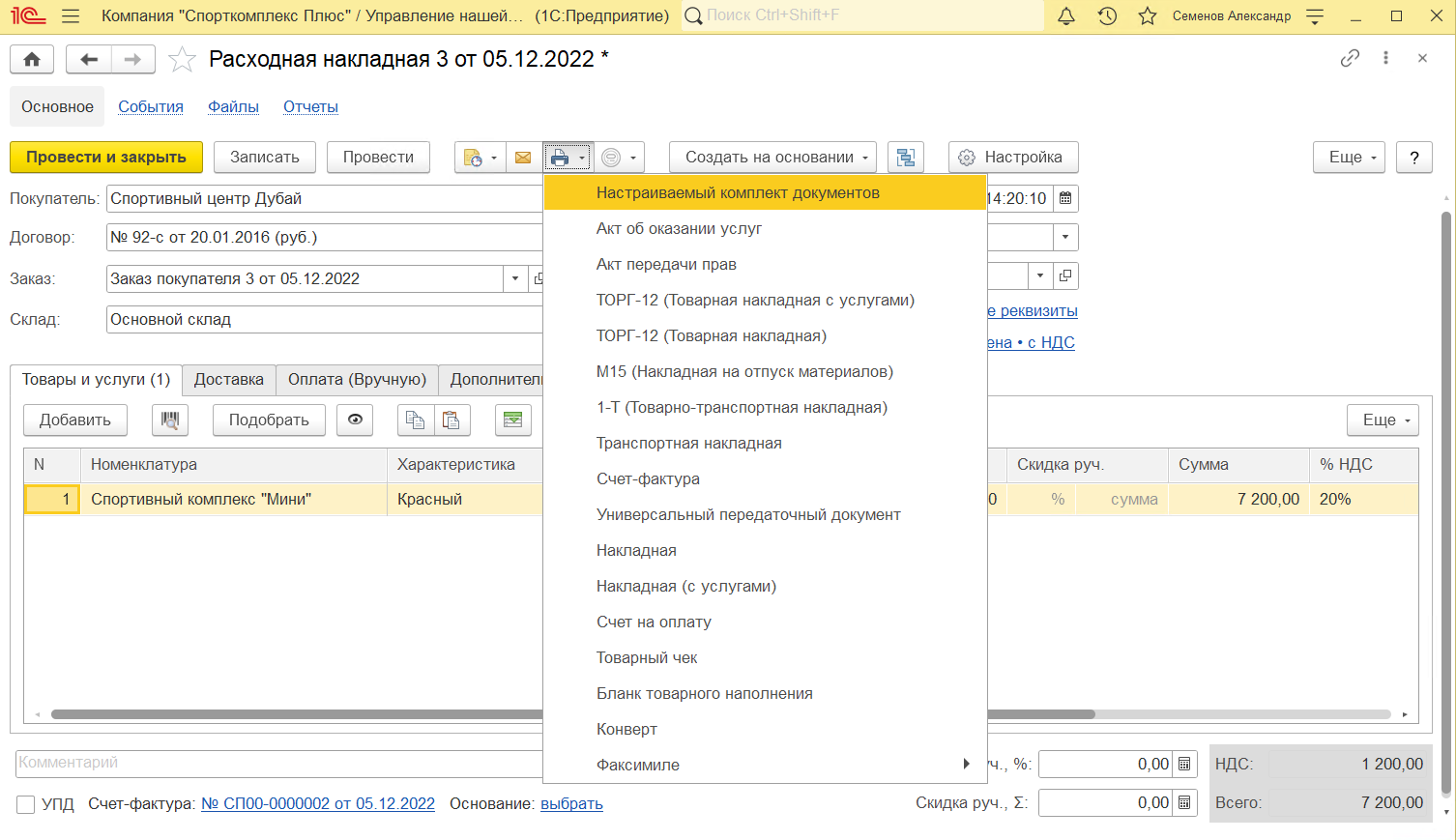Expand dropdown next to document-clock icon
Image resolution: width=1456 pixels, height=840 pixels.
[x=494, y=158]
